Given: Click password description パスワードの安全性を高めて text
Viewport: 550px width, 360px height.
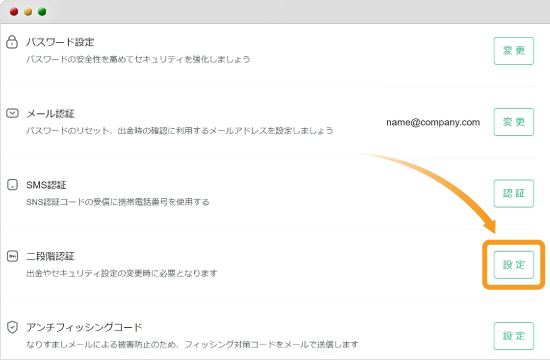Looking at the screenshot, I should [x=138, y=59].
